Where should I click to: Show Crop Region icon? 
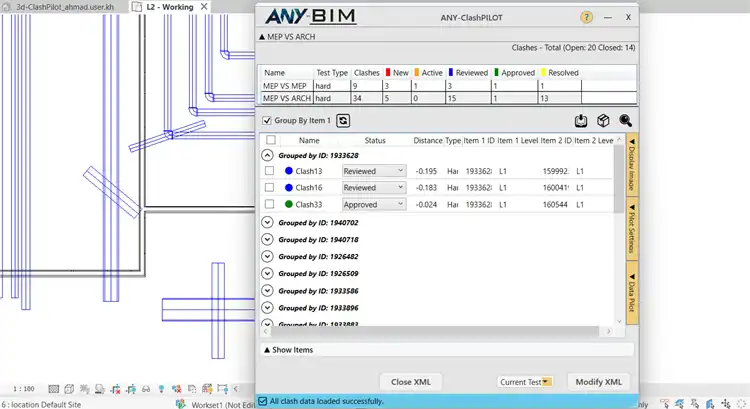[x=131, y=389]
